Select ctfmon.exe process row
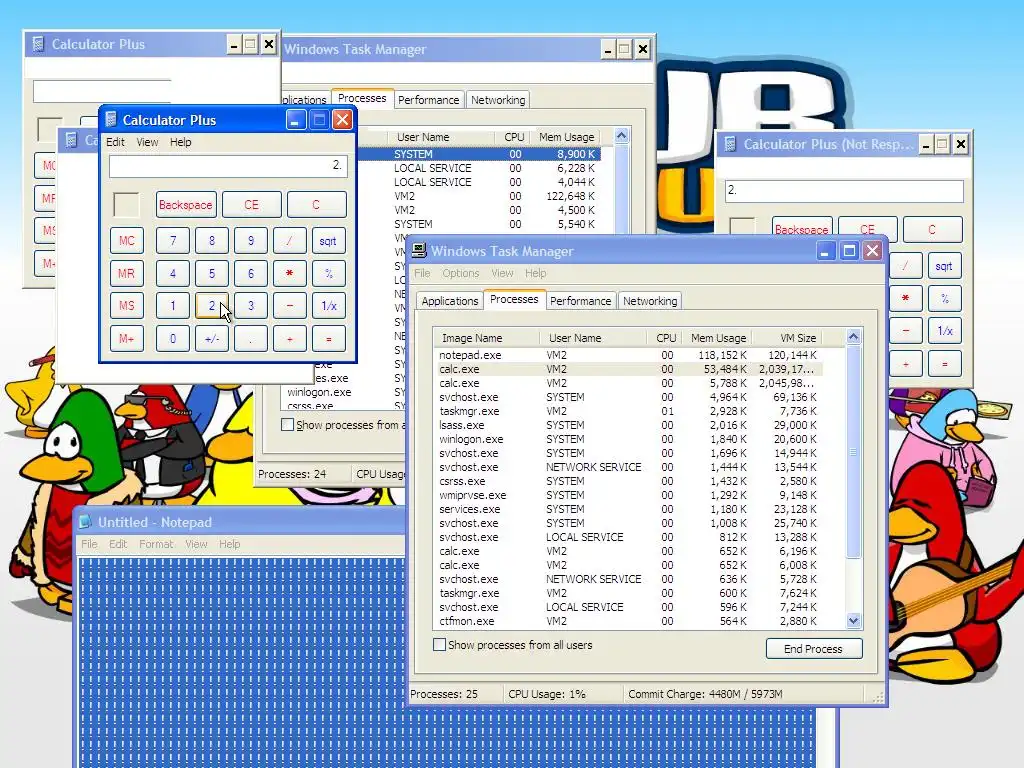Image resolution: width=1024 pixels, height=768 pixels. click(x=628, y=621)
